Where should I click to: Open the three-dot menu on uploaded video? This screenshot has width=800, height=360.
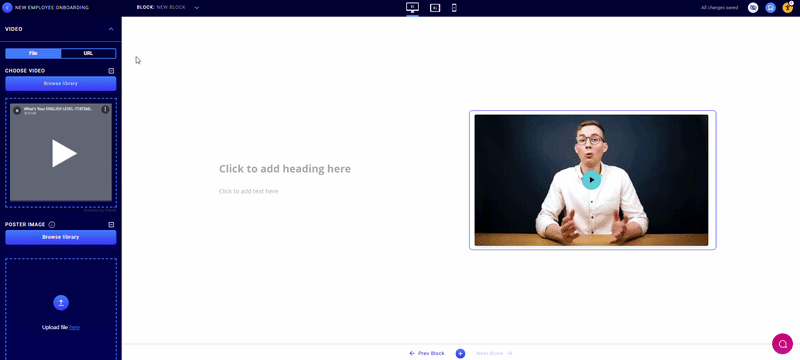[x=105, y=110]
